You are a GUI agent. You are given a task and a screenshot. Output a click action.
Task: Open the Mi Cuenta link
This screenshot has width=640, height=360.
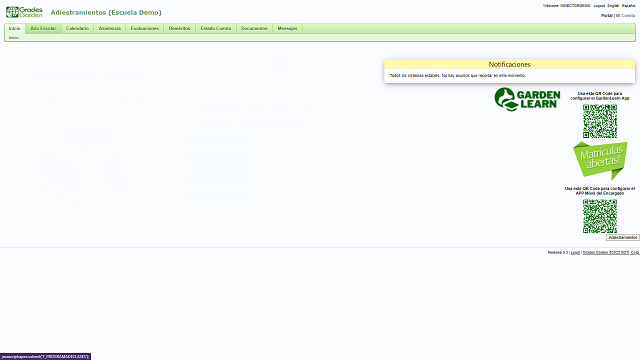(625, 16)
